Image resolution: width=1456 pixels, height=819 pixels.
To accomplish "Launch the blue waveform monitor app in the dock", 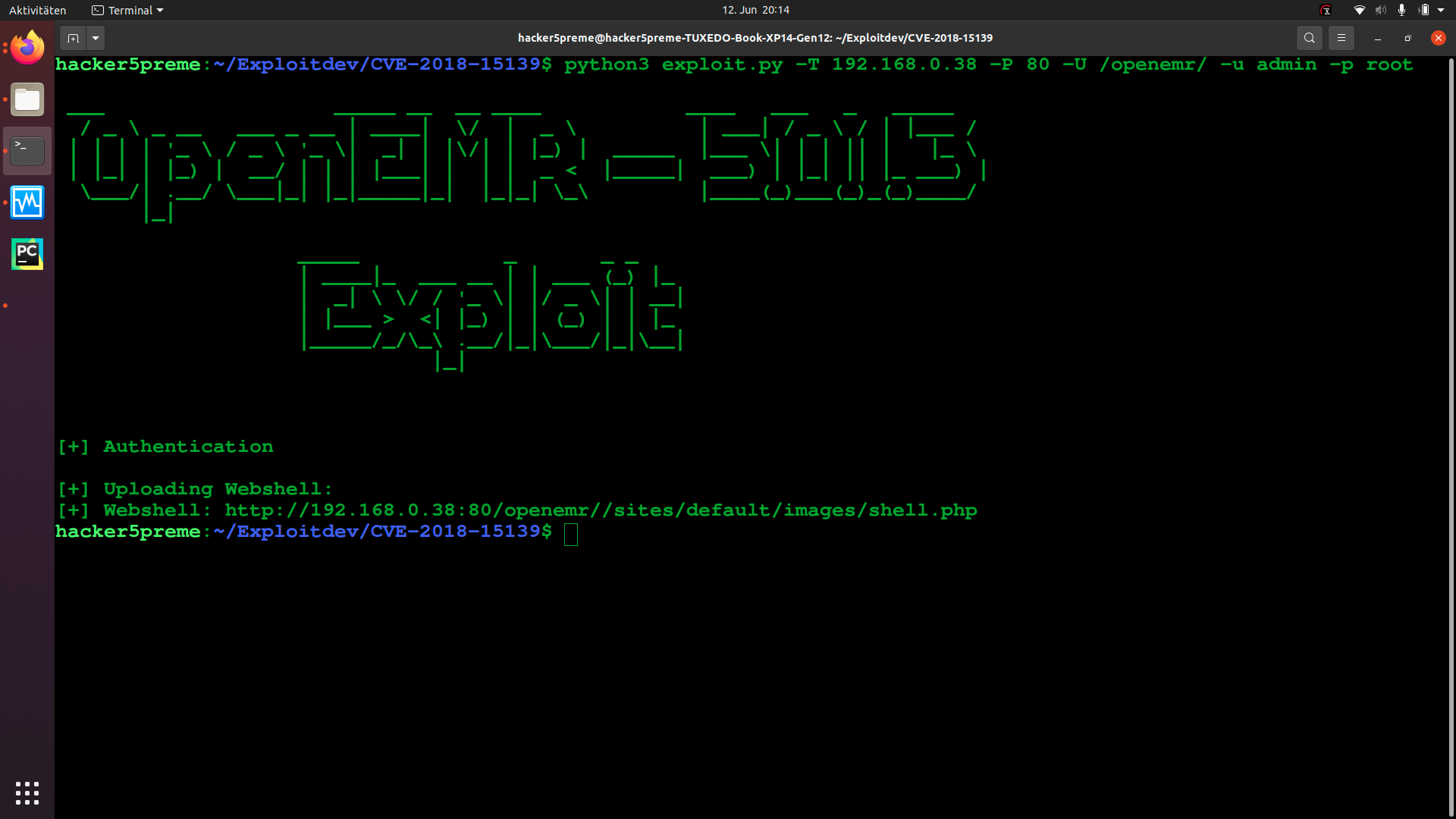I will tap(27, 202).
